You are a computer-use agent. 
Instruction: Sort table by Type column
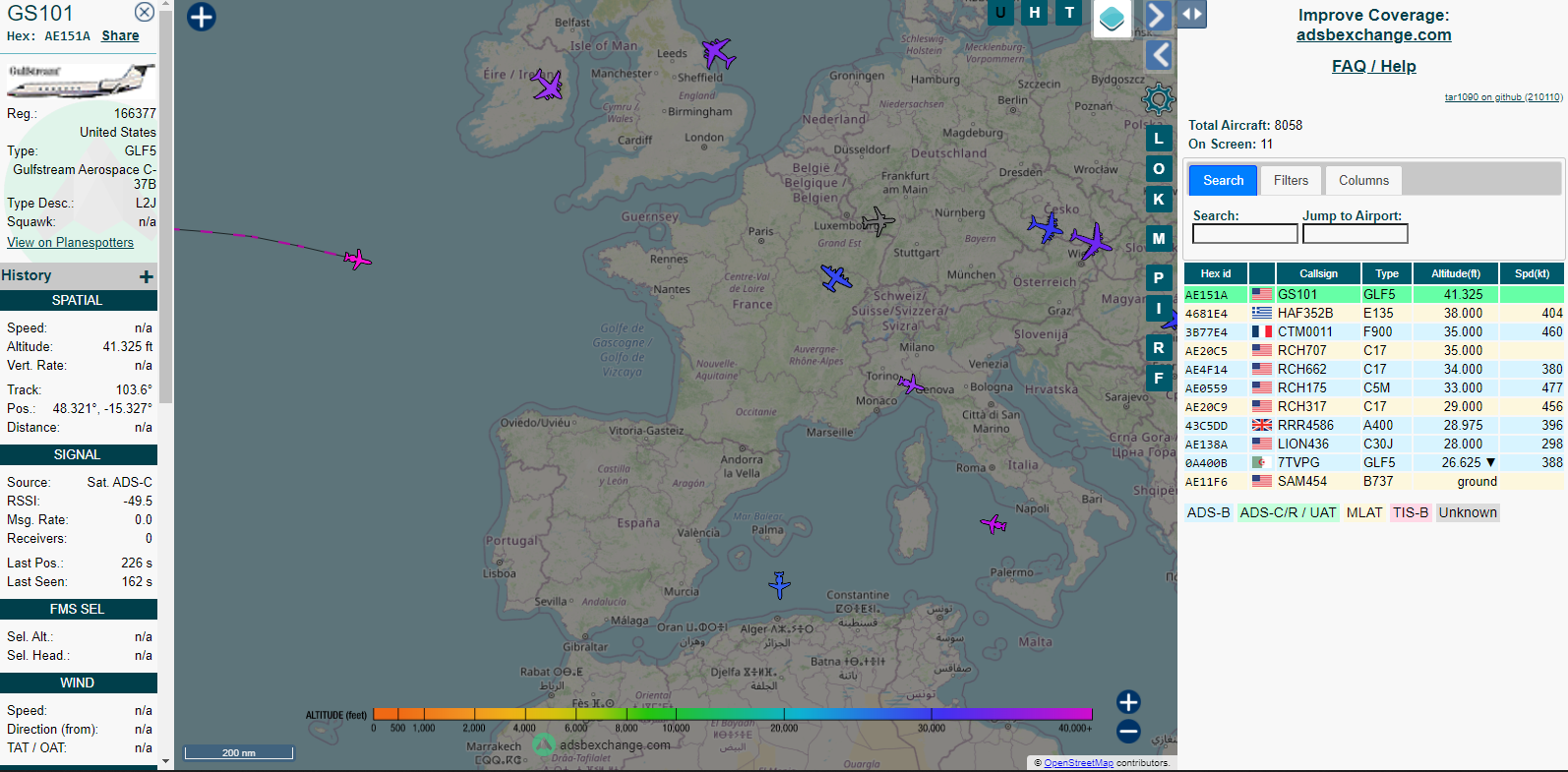click(1387, 273)
